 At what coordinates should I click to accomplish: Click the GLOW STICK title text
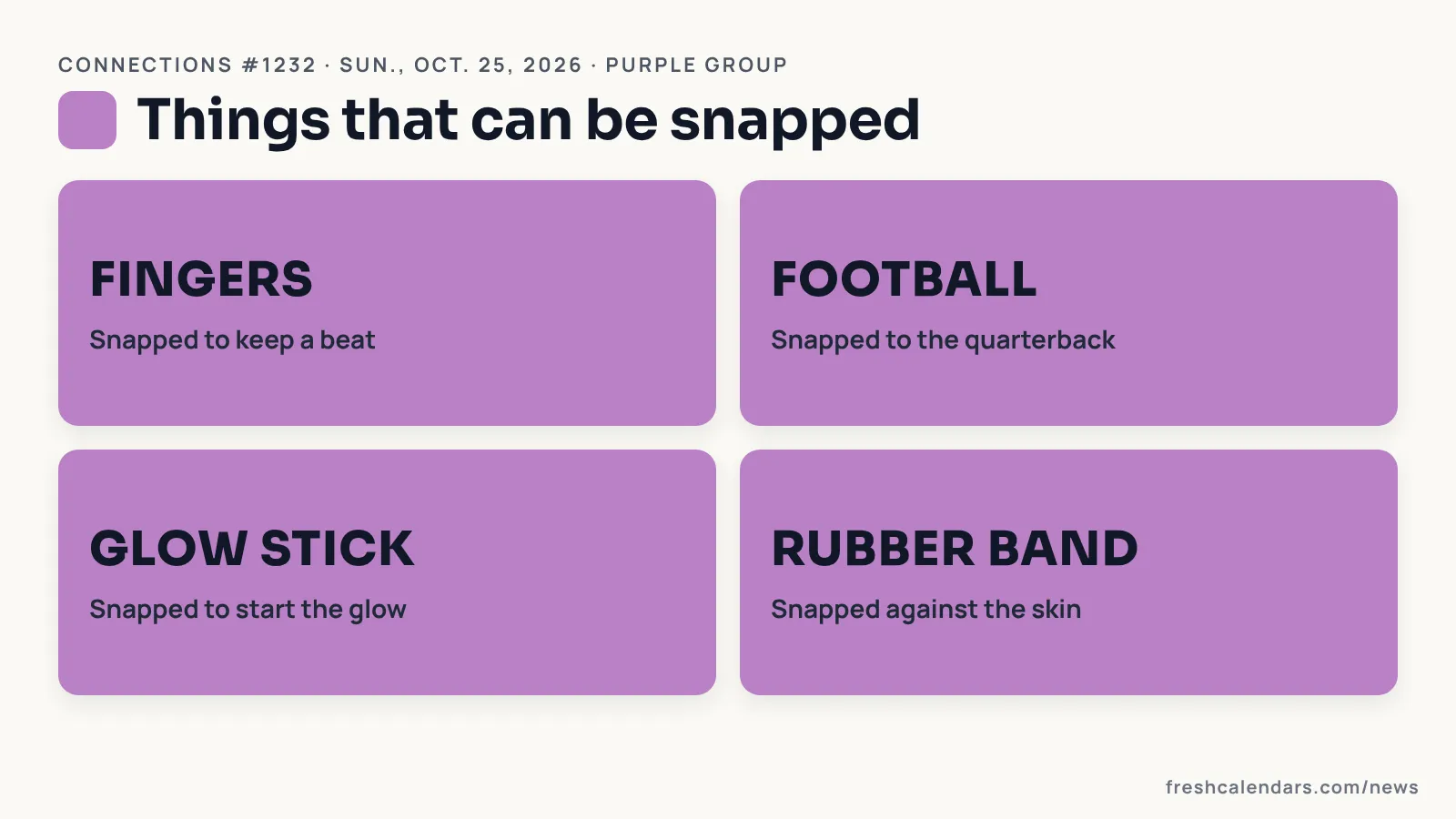[252, 548]
